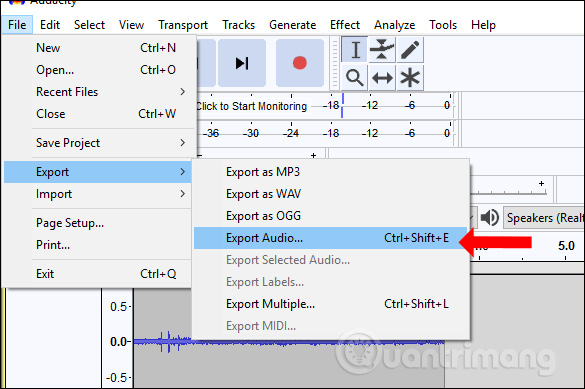The image size is (585, 389).
Task: Choose New from the File menu
Action: point(100,48)
